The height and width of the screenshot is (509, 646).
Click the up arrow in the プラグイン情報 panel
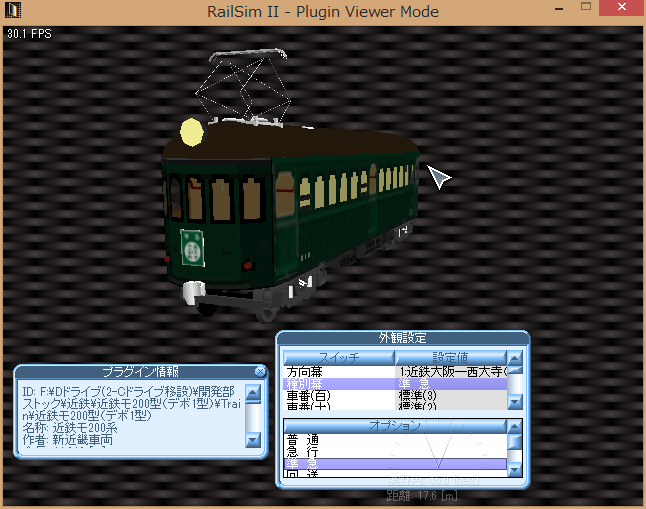click(253, 394)
